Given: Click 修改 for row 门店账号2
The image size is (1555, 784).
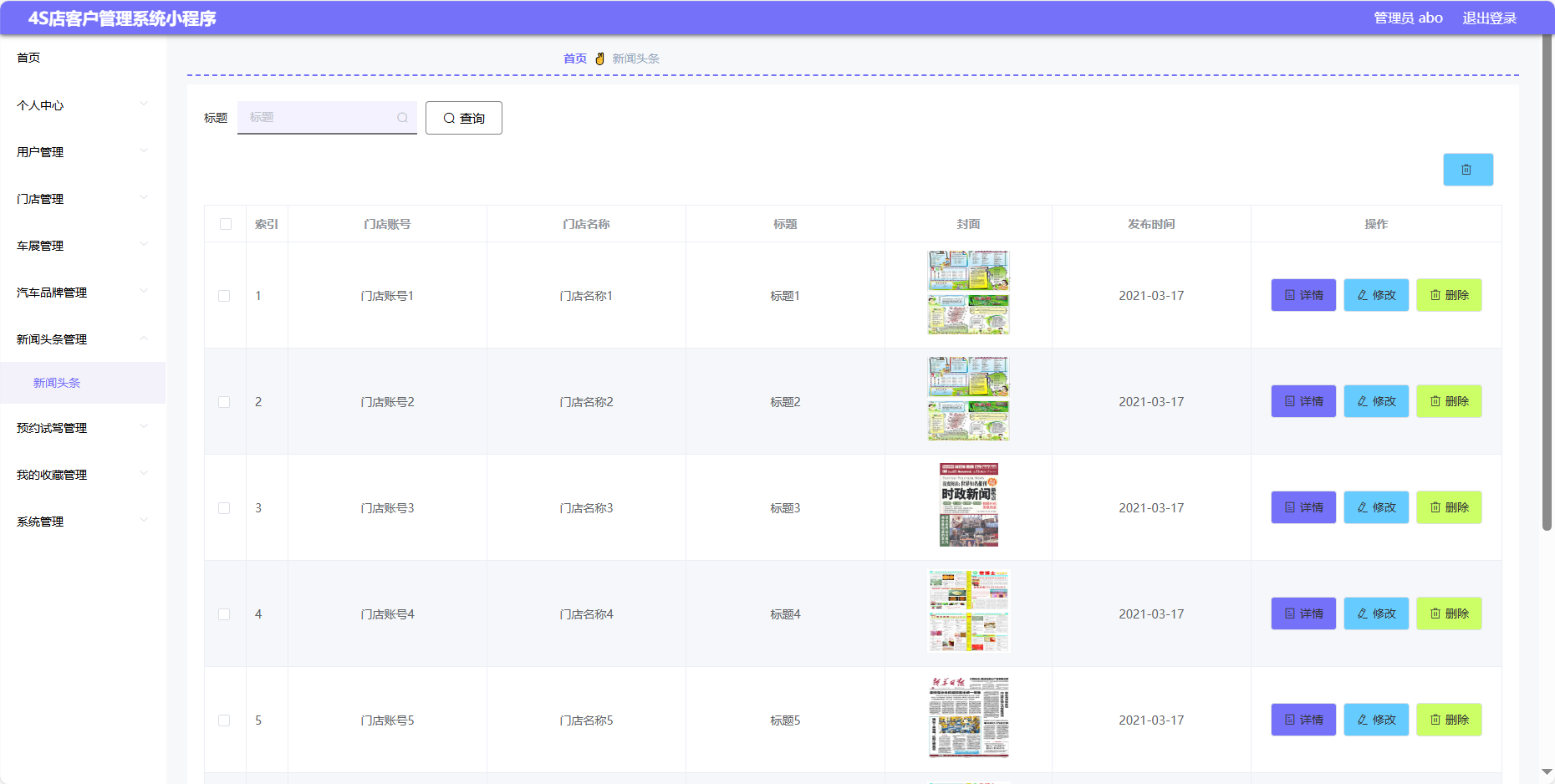Looking at the screenshot, I should (1376, 401).
